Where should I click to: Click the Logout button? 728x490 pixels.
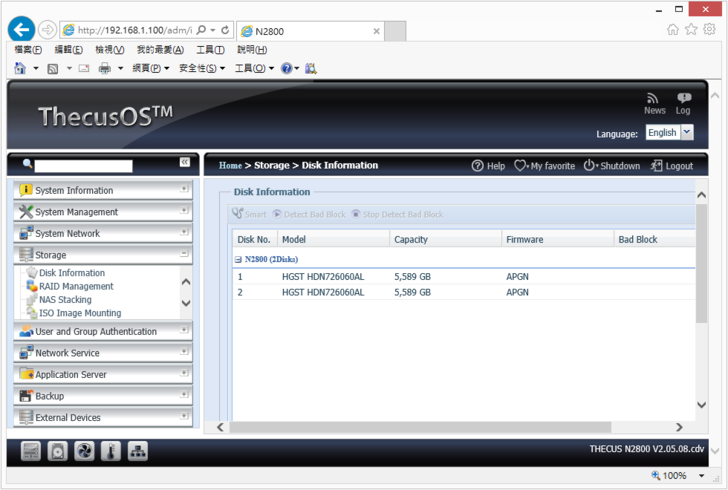[x=672, y=166]
